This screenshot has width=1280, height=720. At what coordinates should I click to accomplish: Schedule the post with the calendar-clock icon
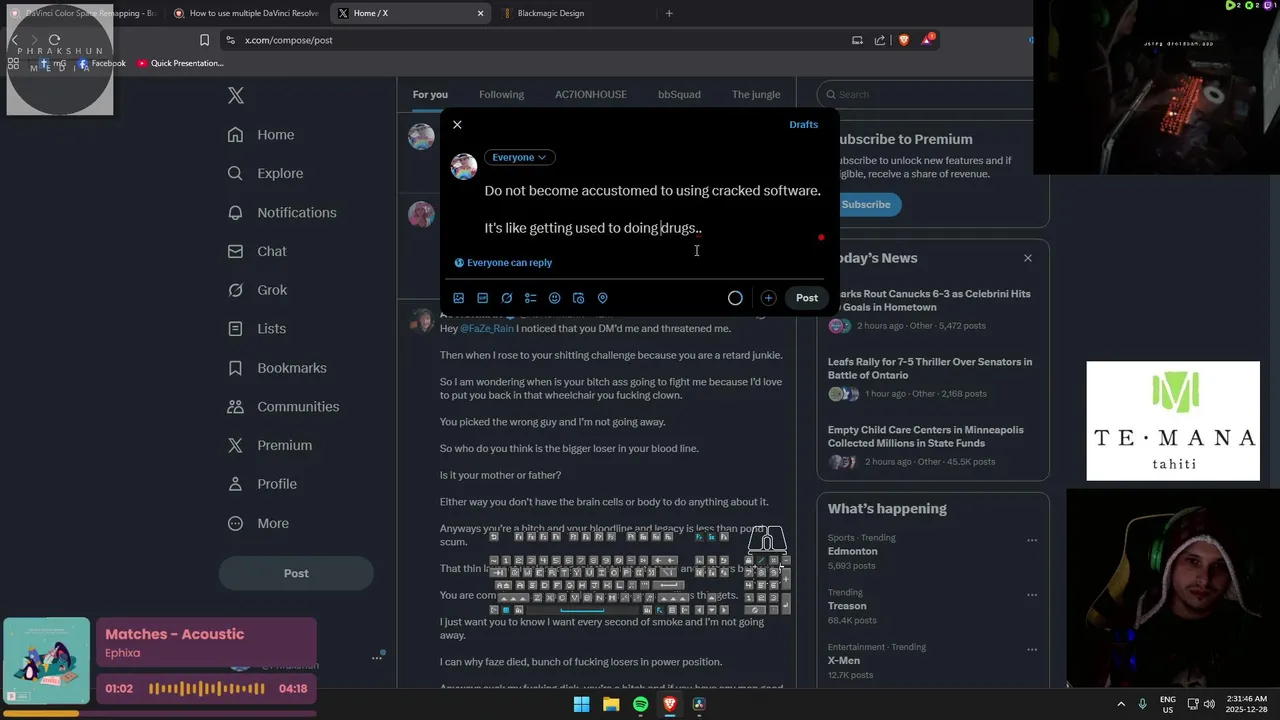pyautogui.click(x=579, y=298)
